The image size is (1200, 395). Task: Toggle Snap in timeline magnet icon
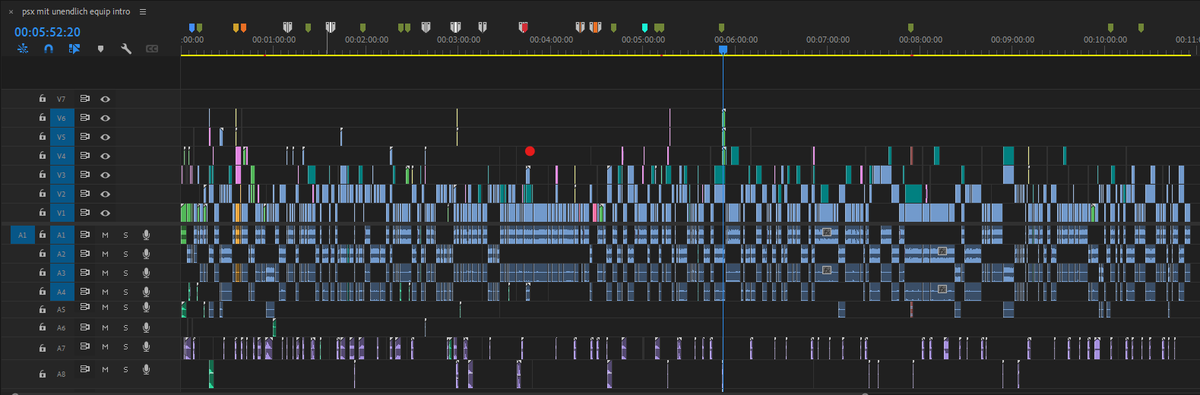(48, 48)
